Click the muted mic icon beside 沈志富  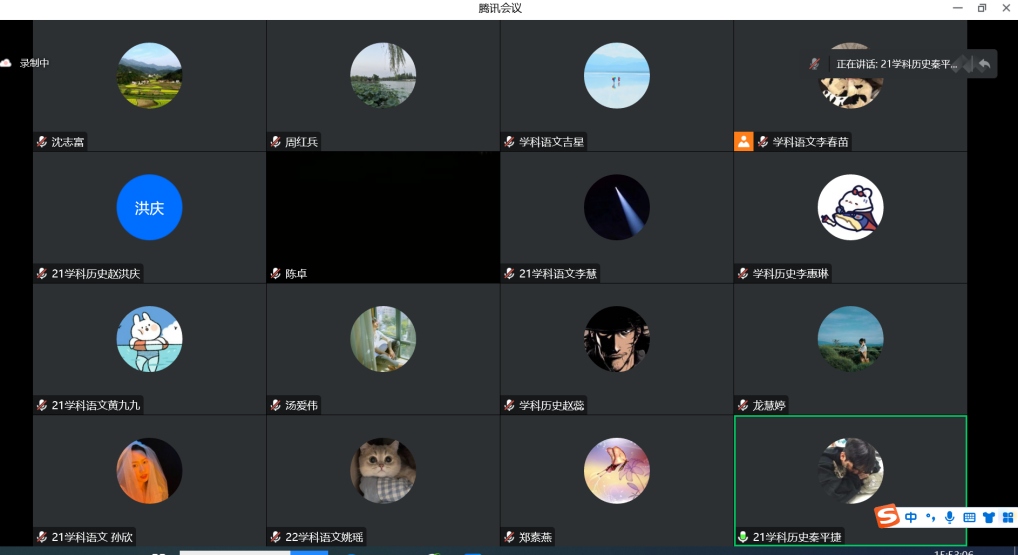[42, 142]
